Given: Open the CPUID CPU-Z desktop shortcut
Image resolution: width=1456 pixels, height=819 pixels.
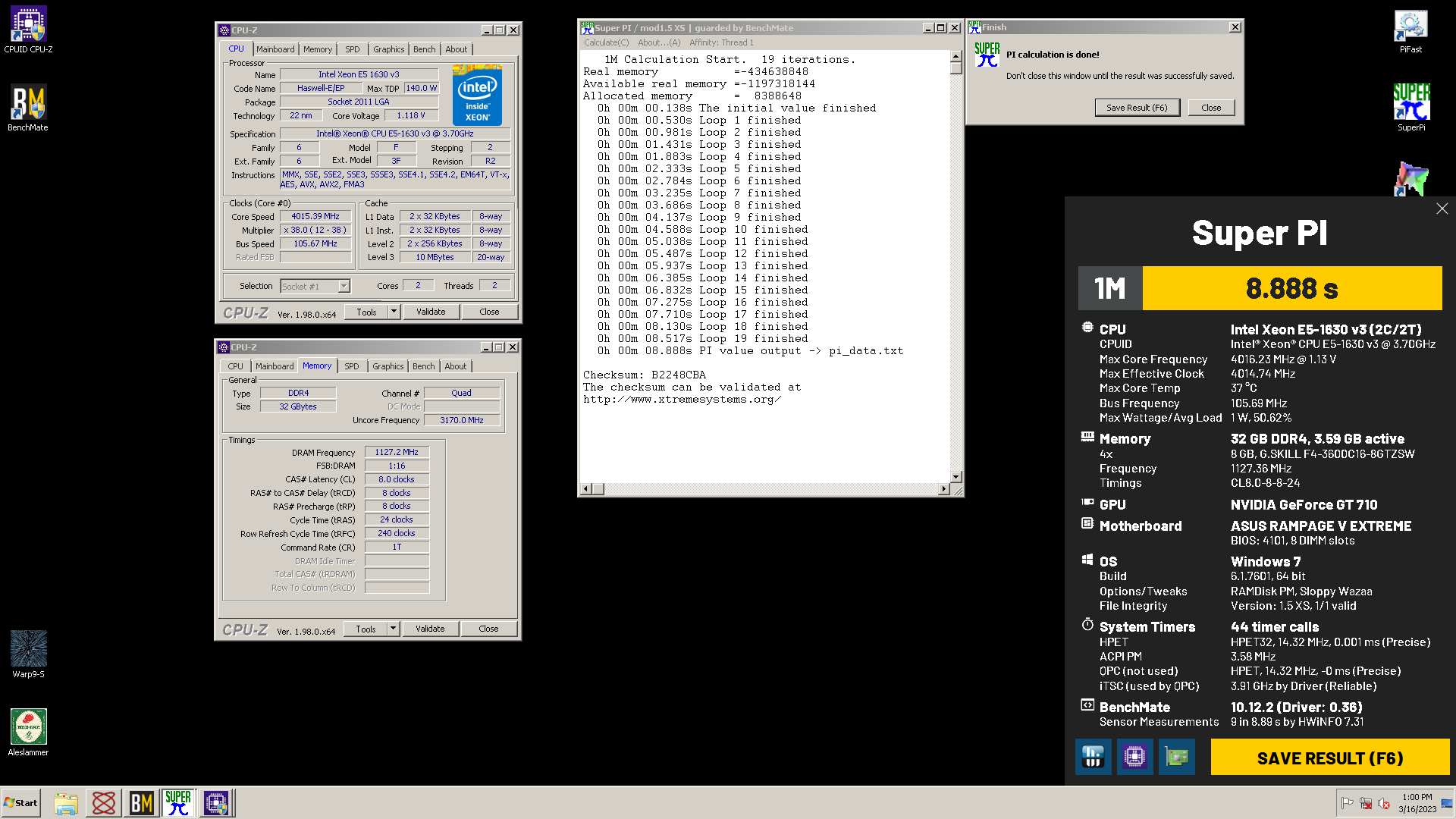Looking at the screenshot, I should pos(28,30).
